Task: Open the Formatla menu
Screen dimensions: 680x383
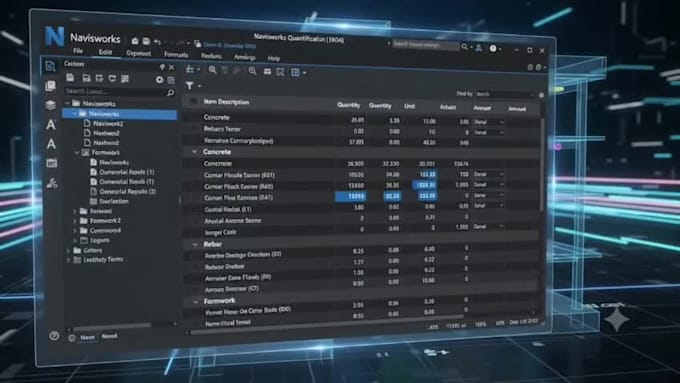Action: click(x=176, y=55)
